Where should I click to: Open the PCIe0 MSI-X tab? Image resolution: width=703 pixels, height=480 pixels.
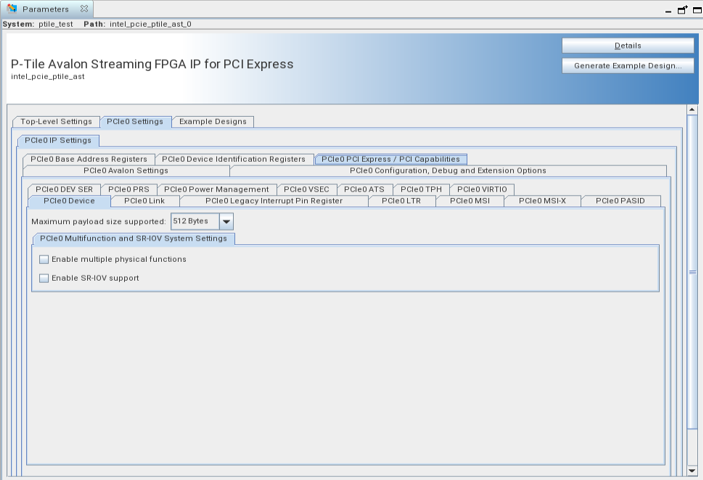pos(542,201)
